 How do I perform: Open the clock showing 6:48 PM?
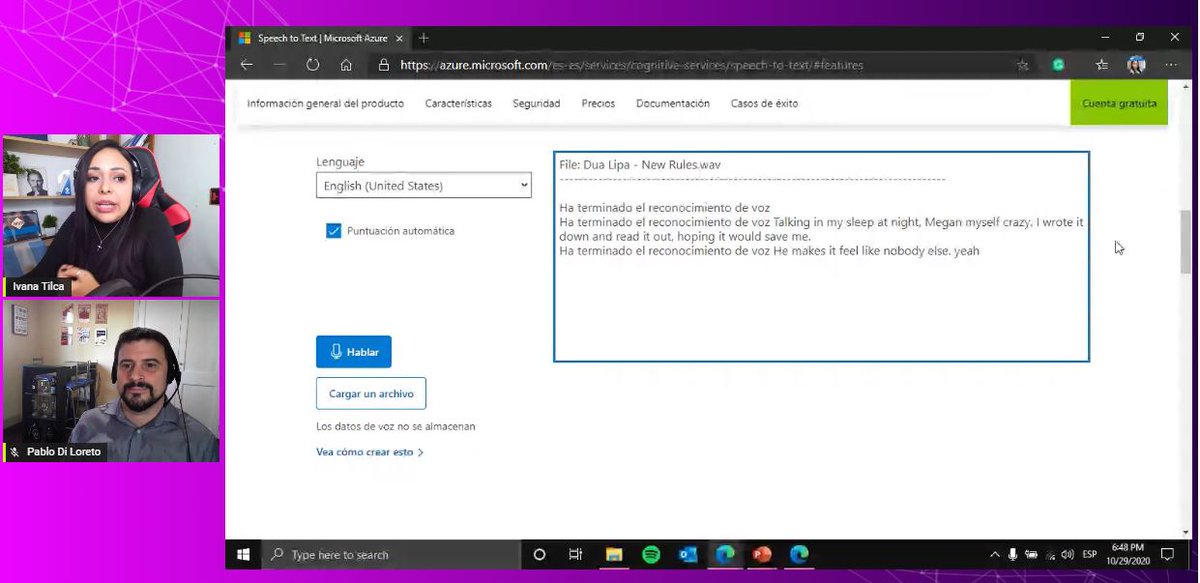pyautogui.click(x=1127, y=554)
